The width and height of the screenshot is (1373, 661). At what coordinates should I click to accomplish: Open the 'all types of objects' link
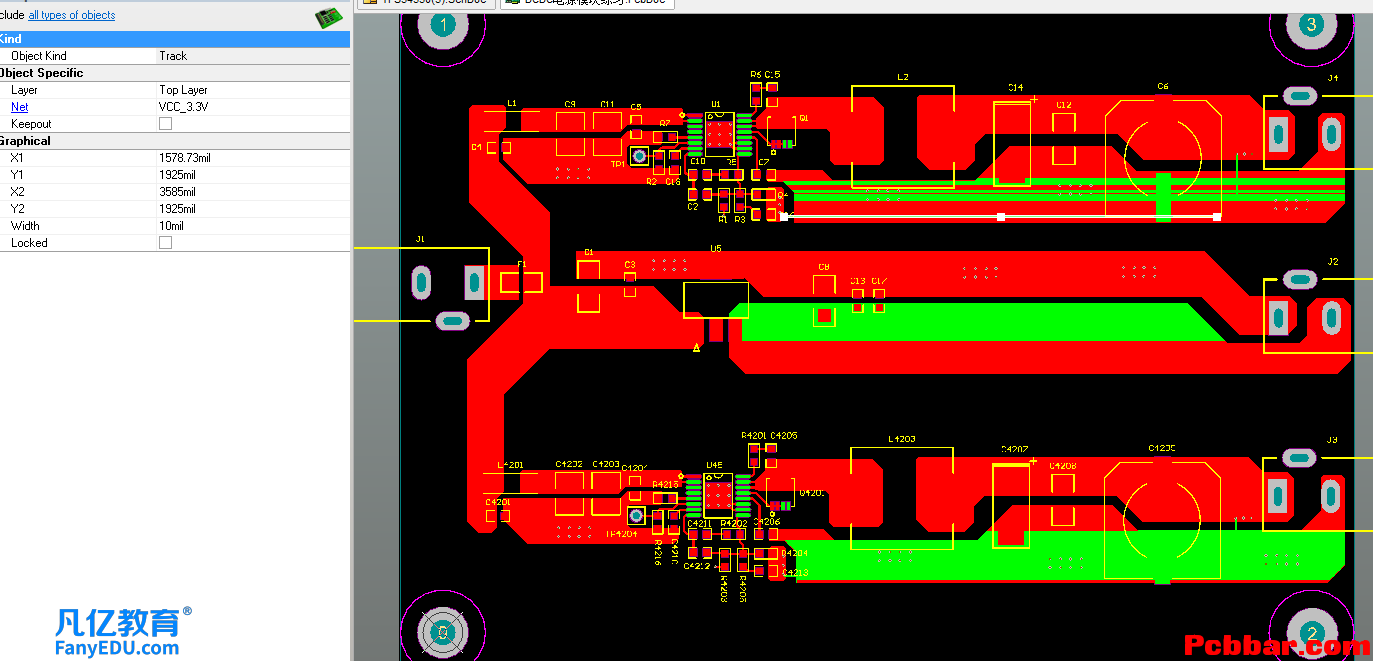tap(72, 15)
